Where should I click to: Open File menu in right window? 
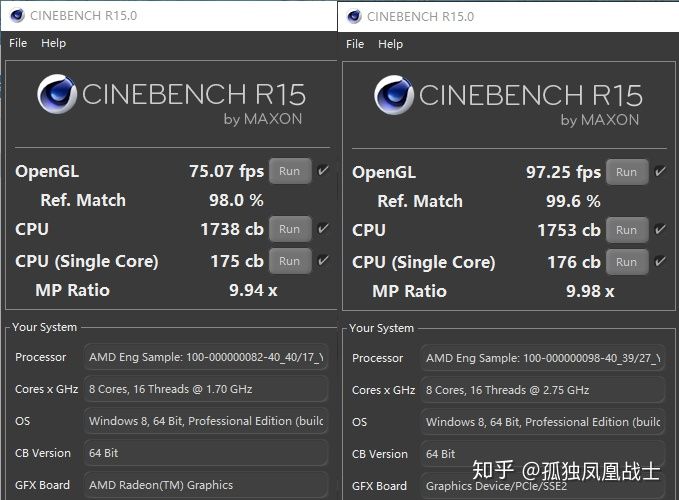355,44
